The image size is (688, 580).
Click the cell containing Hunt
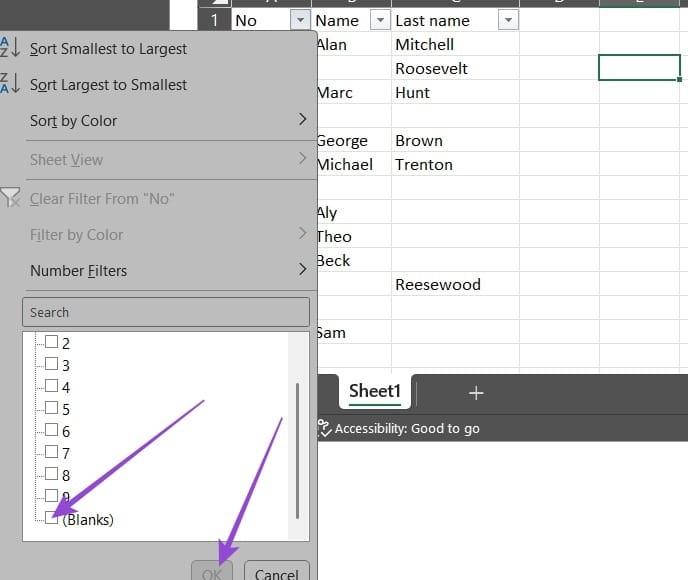tap(455, 93)
